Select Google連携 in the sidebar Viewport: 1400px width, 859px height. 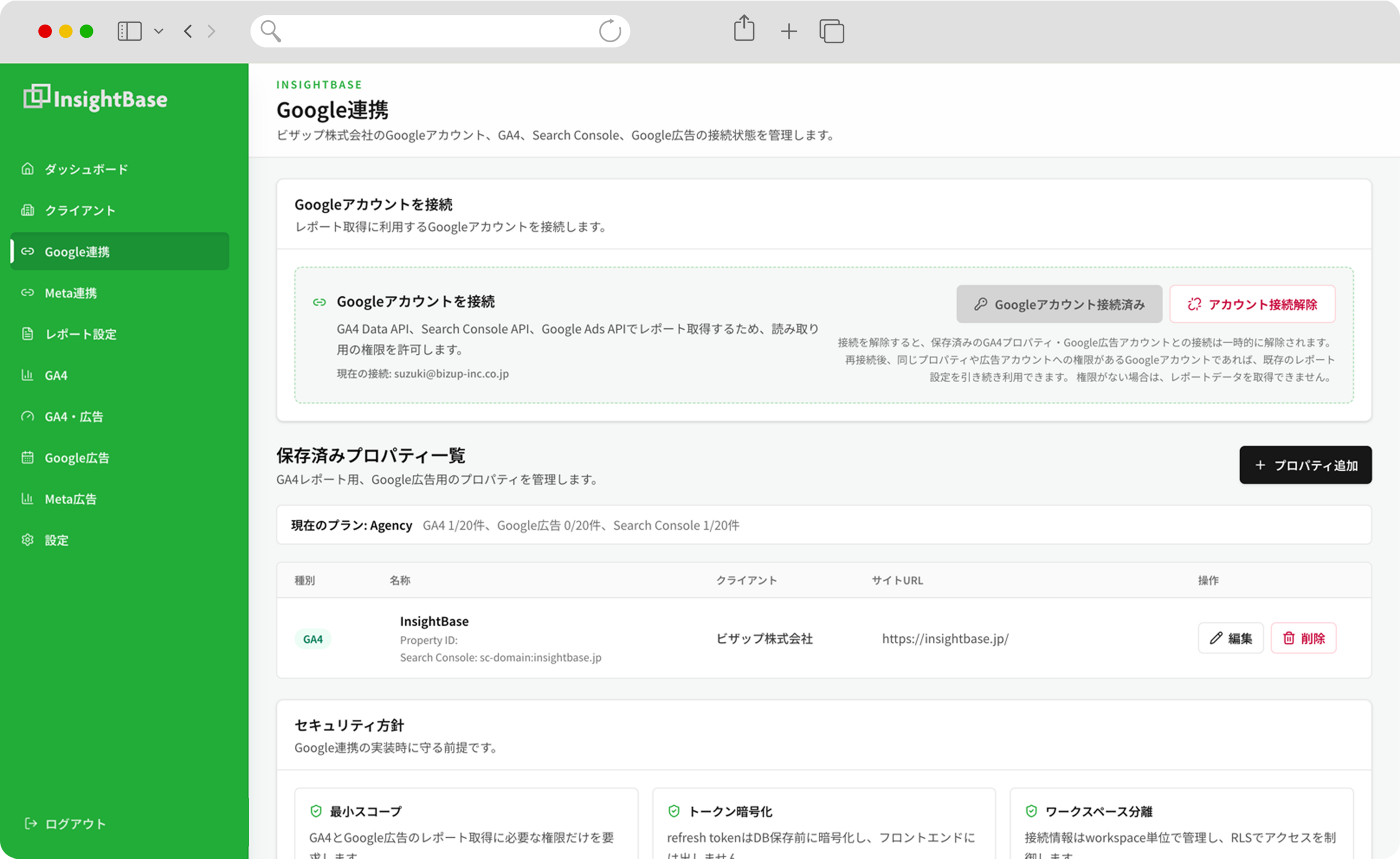[120, 251]
